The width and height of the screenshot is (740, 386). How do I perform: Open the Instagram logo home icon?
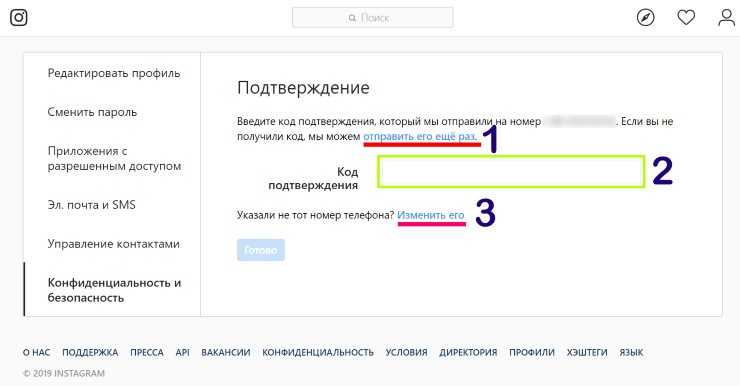click(19, 17)
